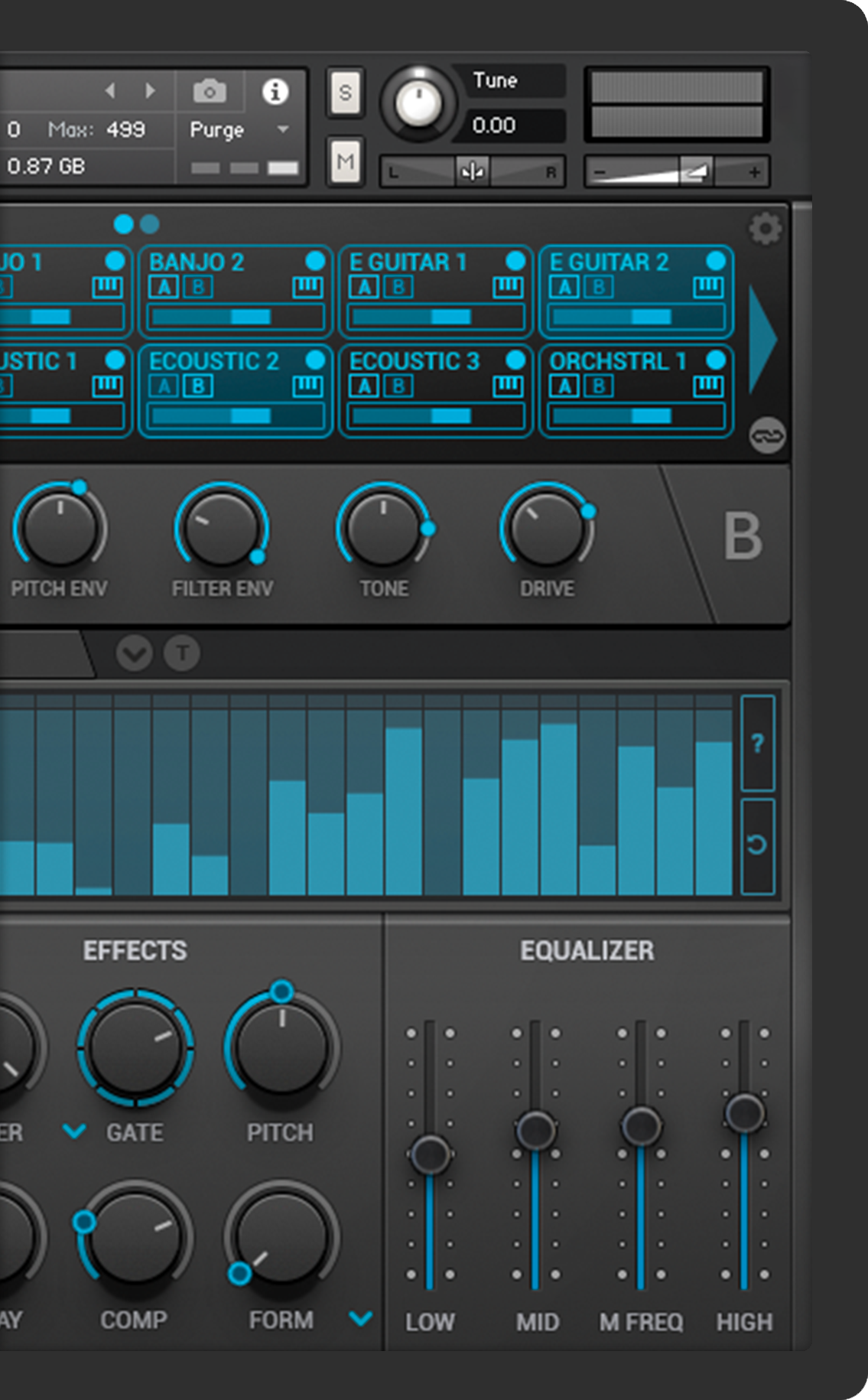Switch to the B layer tab
The height and width of the screenshot is (1400, 868).
click(x=743, y=536)
